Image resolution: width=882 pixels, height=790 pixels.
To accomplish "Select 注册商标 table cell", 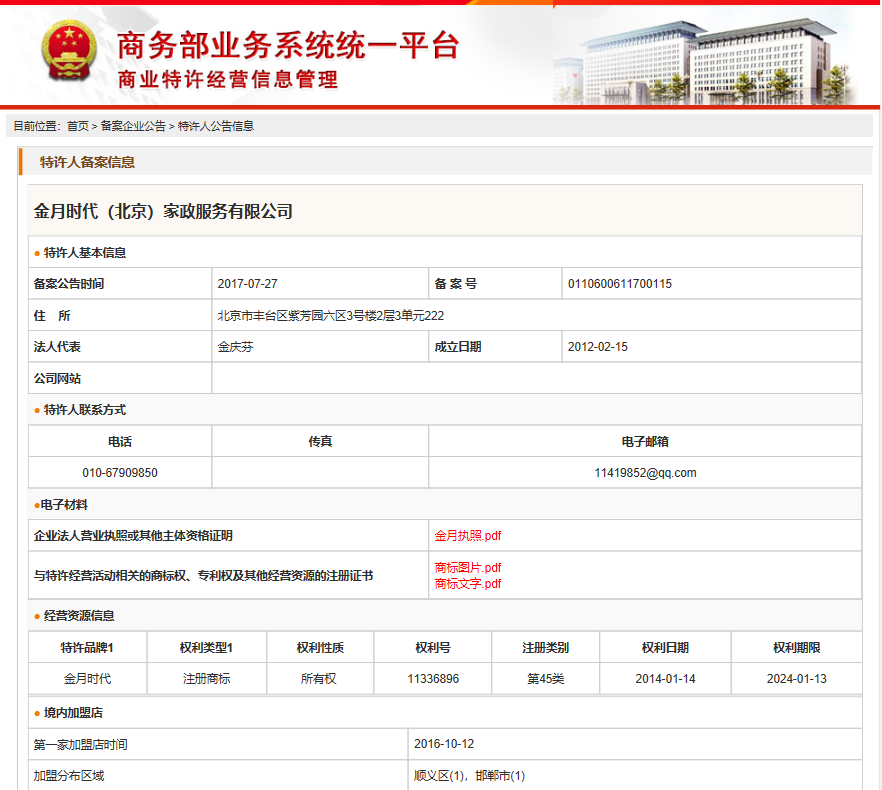I will point(206,679).
